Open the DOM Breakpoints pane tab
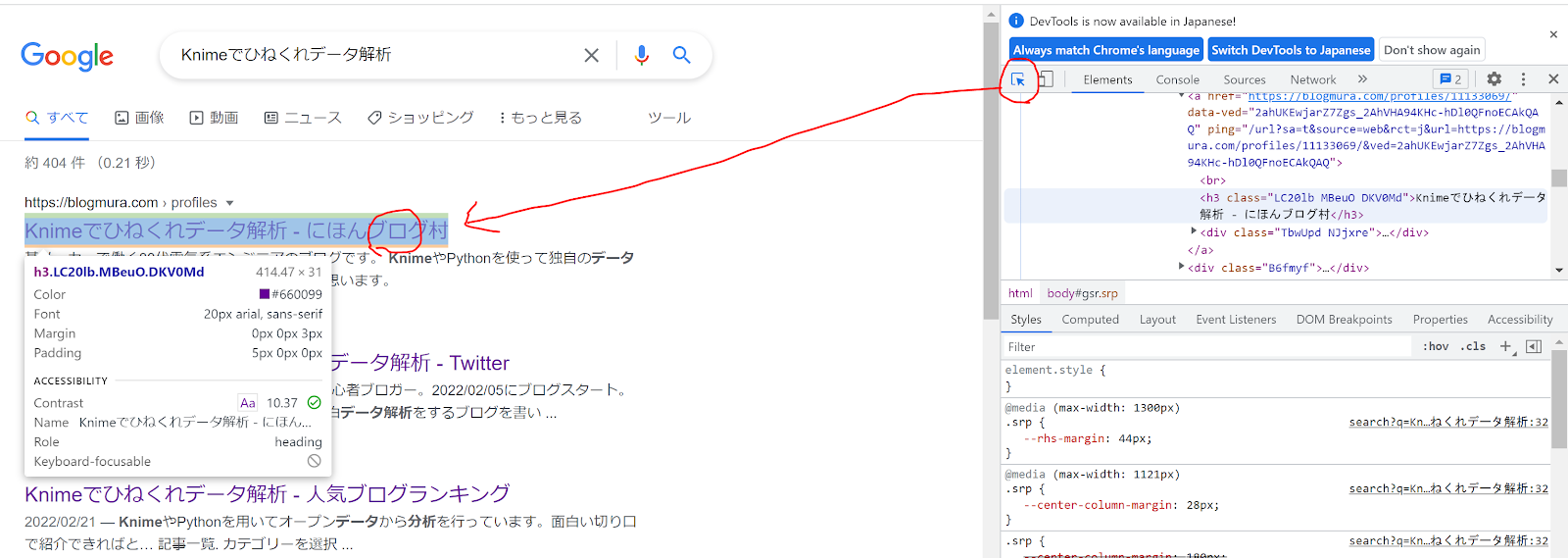The height and width of the screenshot is (558, 1568). click(x=1344, y=320)
